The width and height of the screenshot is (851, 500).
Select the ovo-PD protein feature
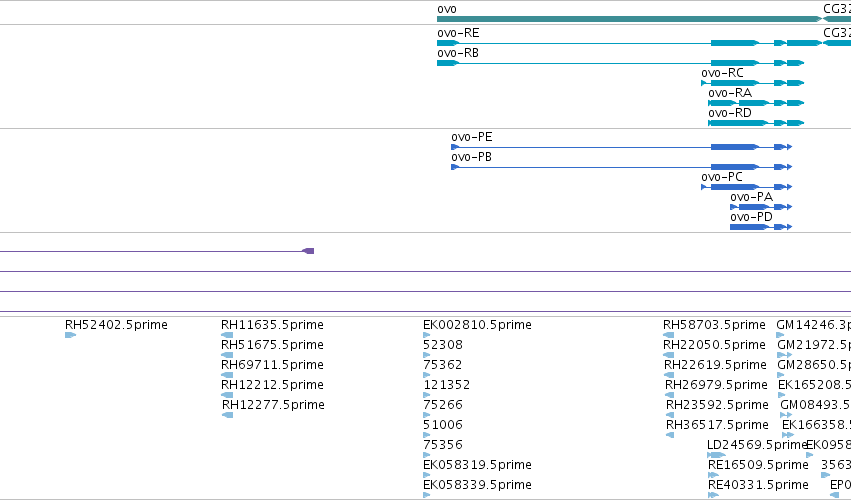pos(761,227)
